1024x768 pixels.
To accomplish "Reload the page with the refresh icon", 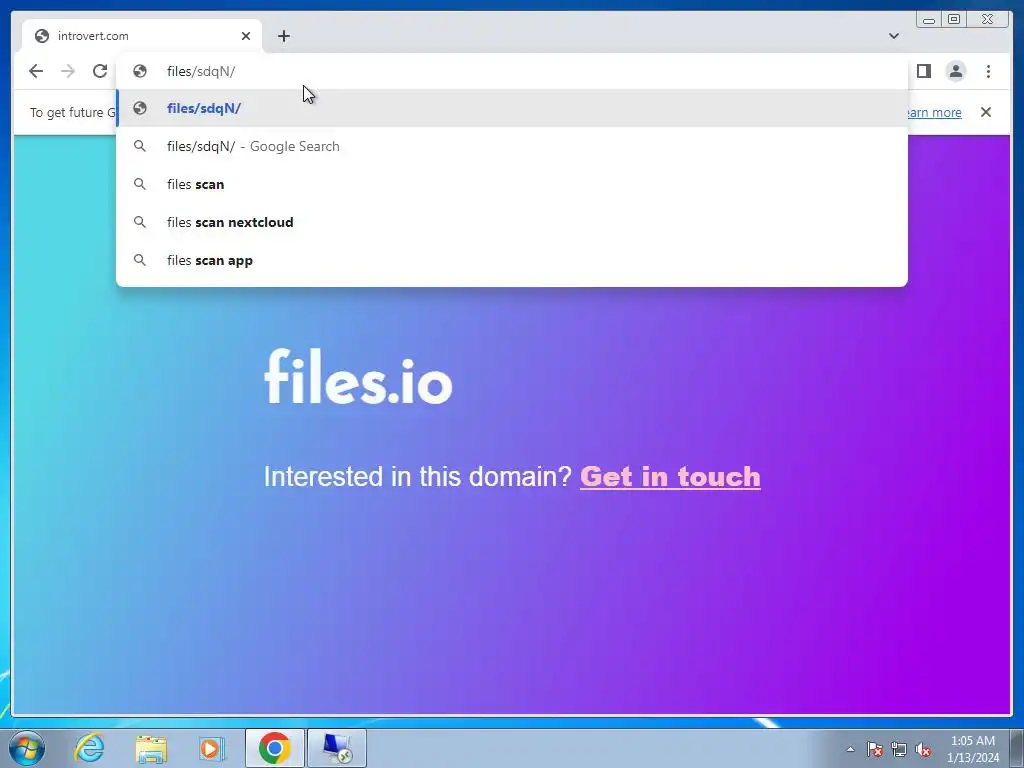I will pyautogui.click(x=100, y=71).
